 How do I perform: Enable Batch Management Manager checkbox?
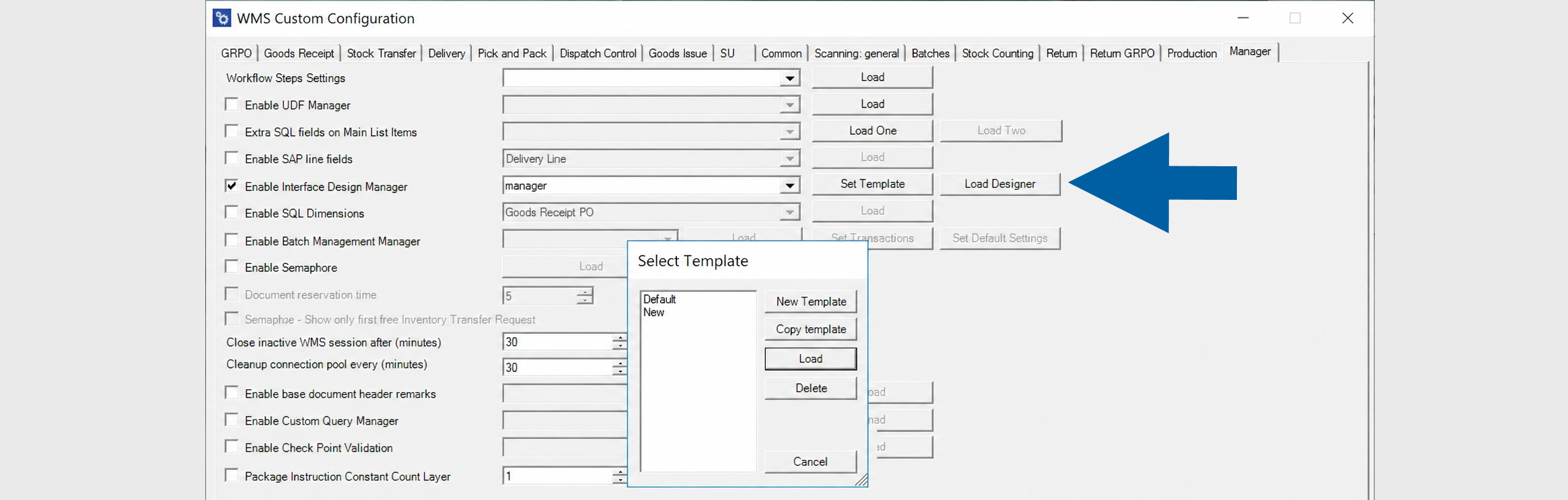[x=231, y=240]
